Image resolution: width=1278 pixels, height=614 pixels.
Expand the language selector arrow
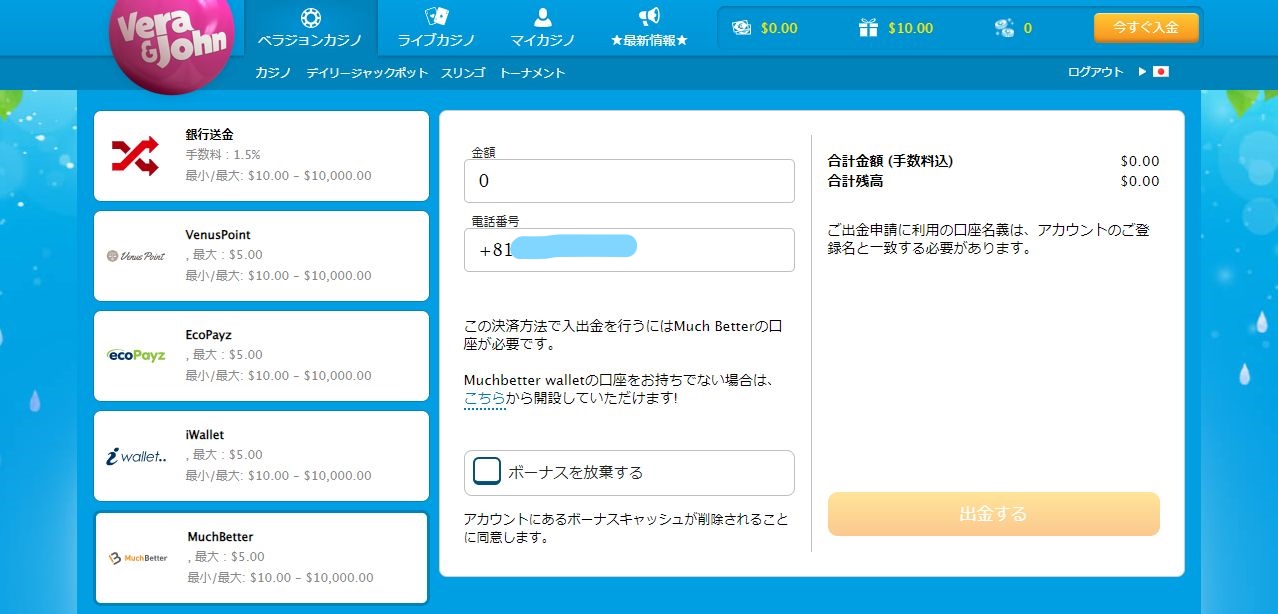pos(1141,72)
